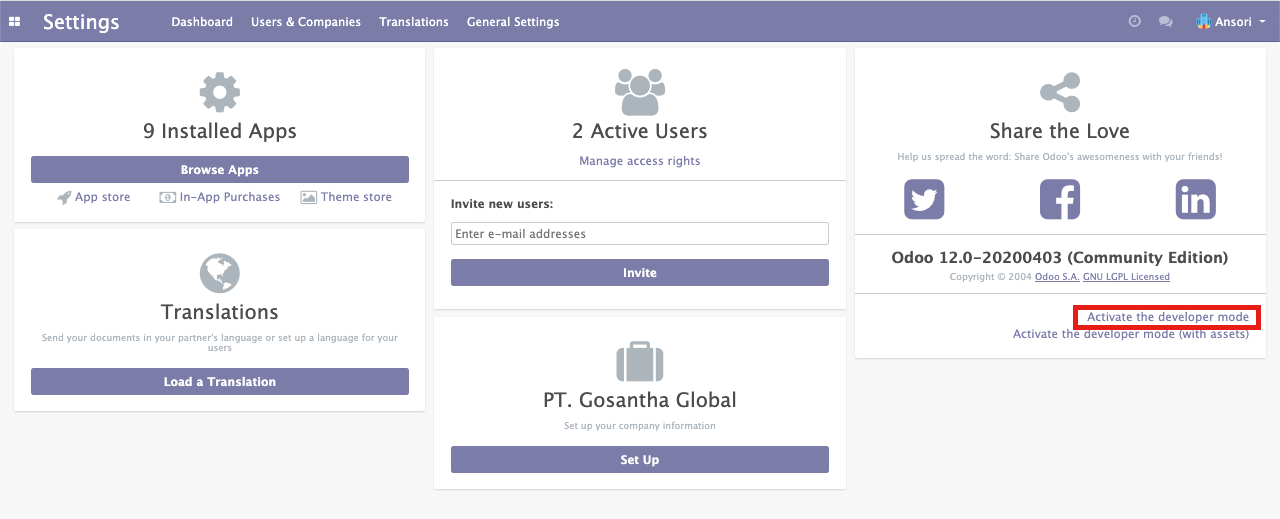Click the Browse Apps button
Screen dimensions: 1280x519
(x=220, y=169)
